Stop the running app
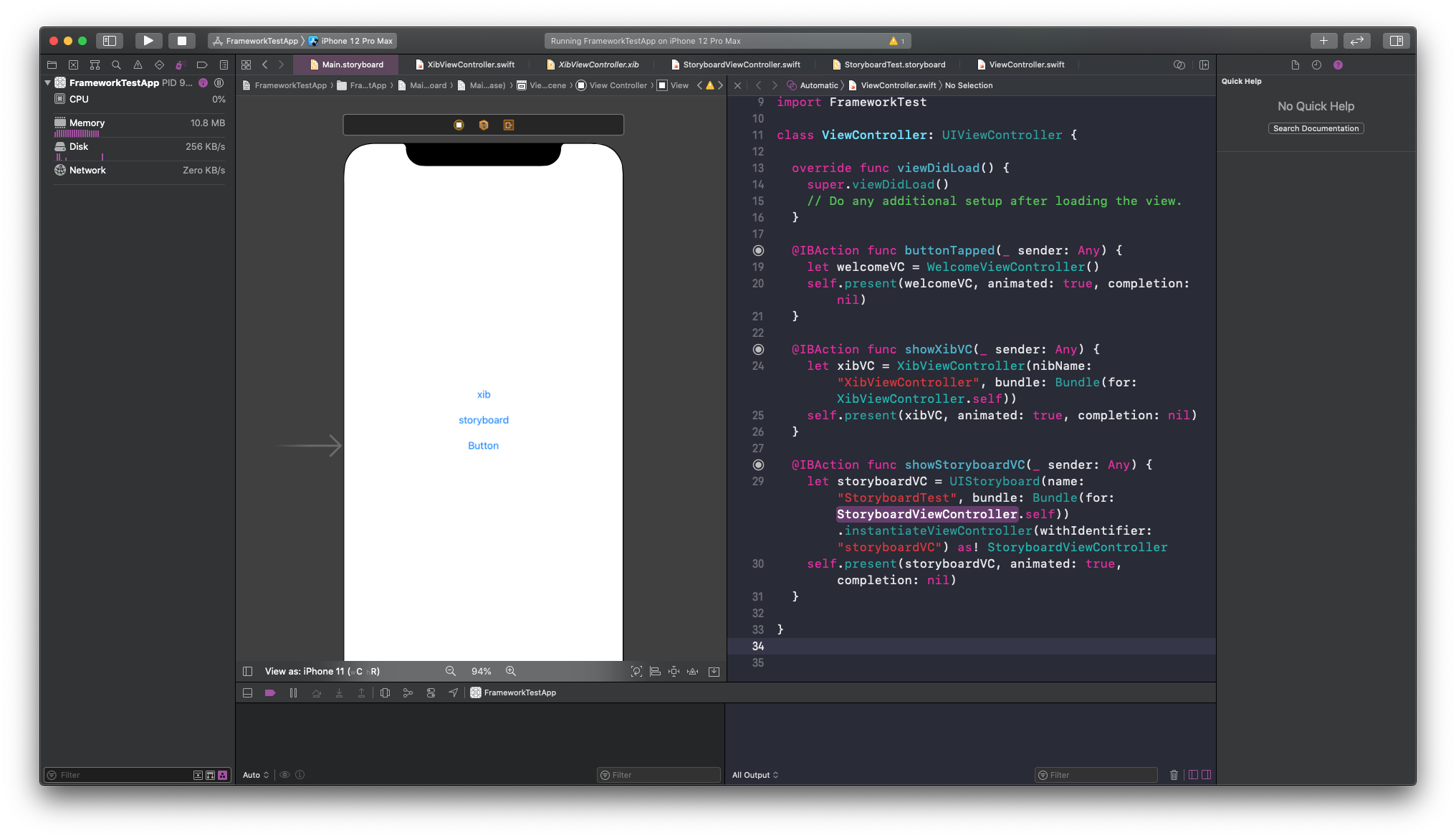 click(182, 41)
